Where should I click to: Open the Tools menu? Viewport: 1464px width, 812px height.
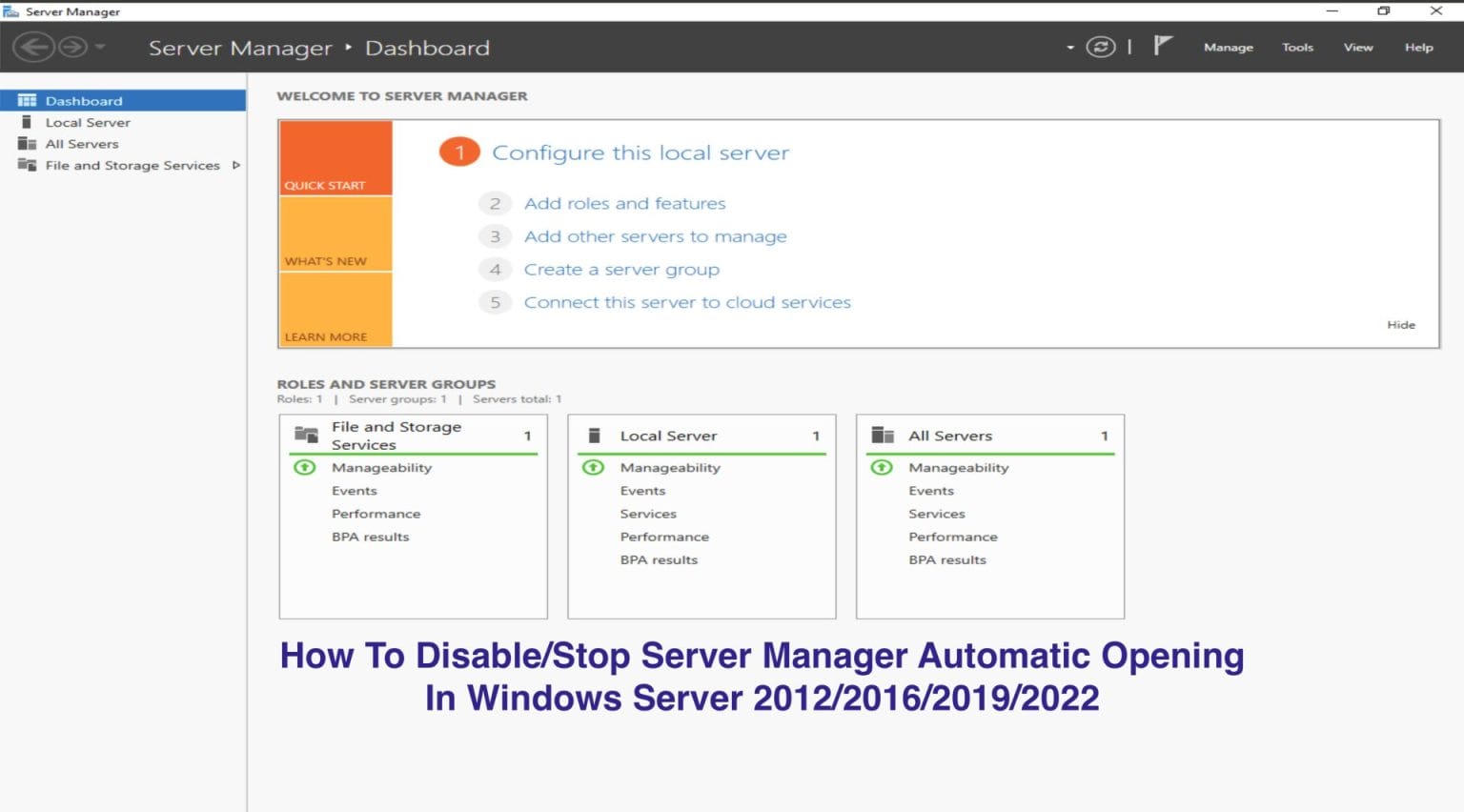coord(1297,47)
